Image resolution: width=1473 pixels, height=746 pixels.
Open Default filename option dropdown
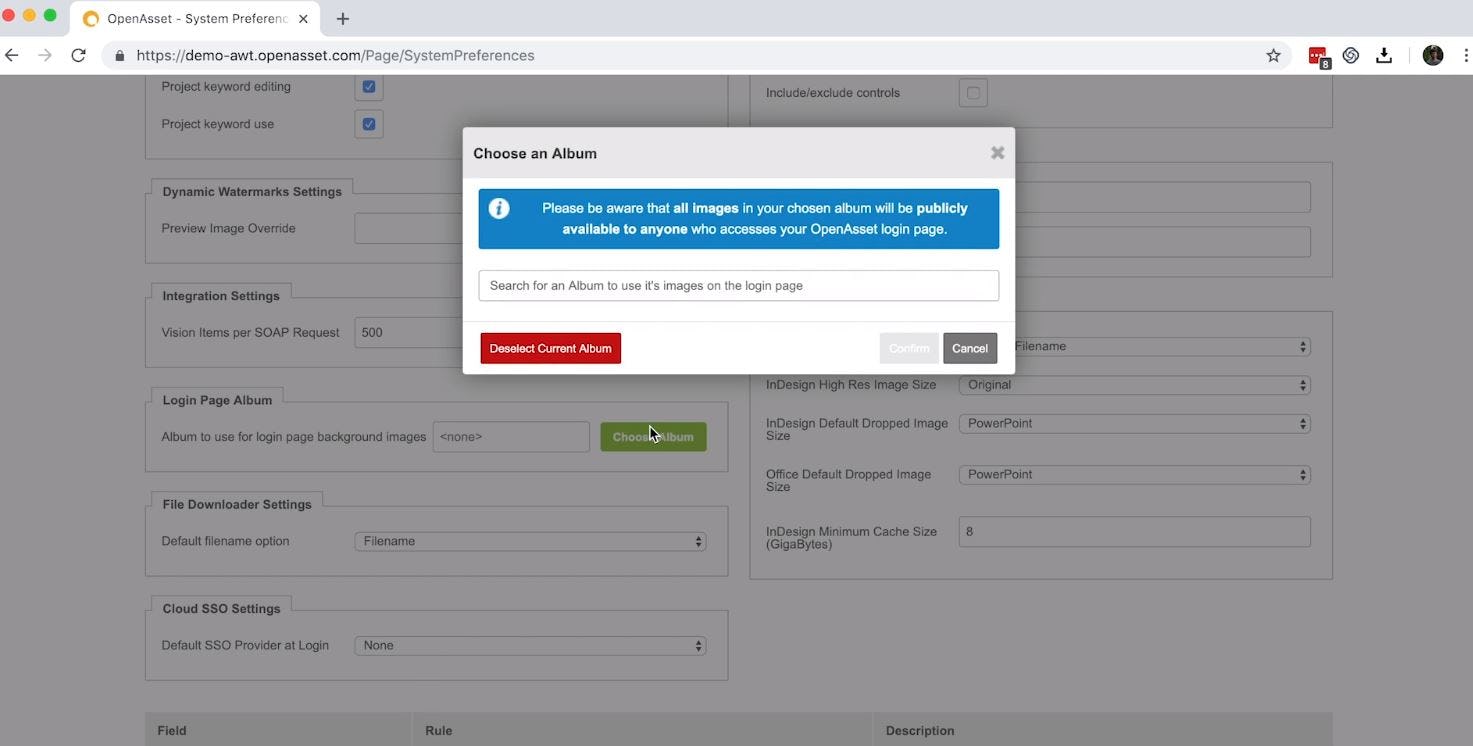[x=530, y=541]
